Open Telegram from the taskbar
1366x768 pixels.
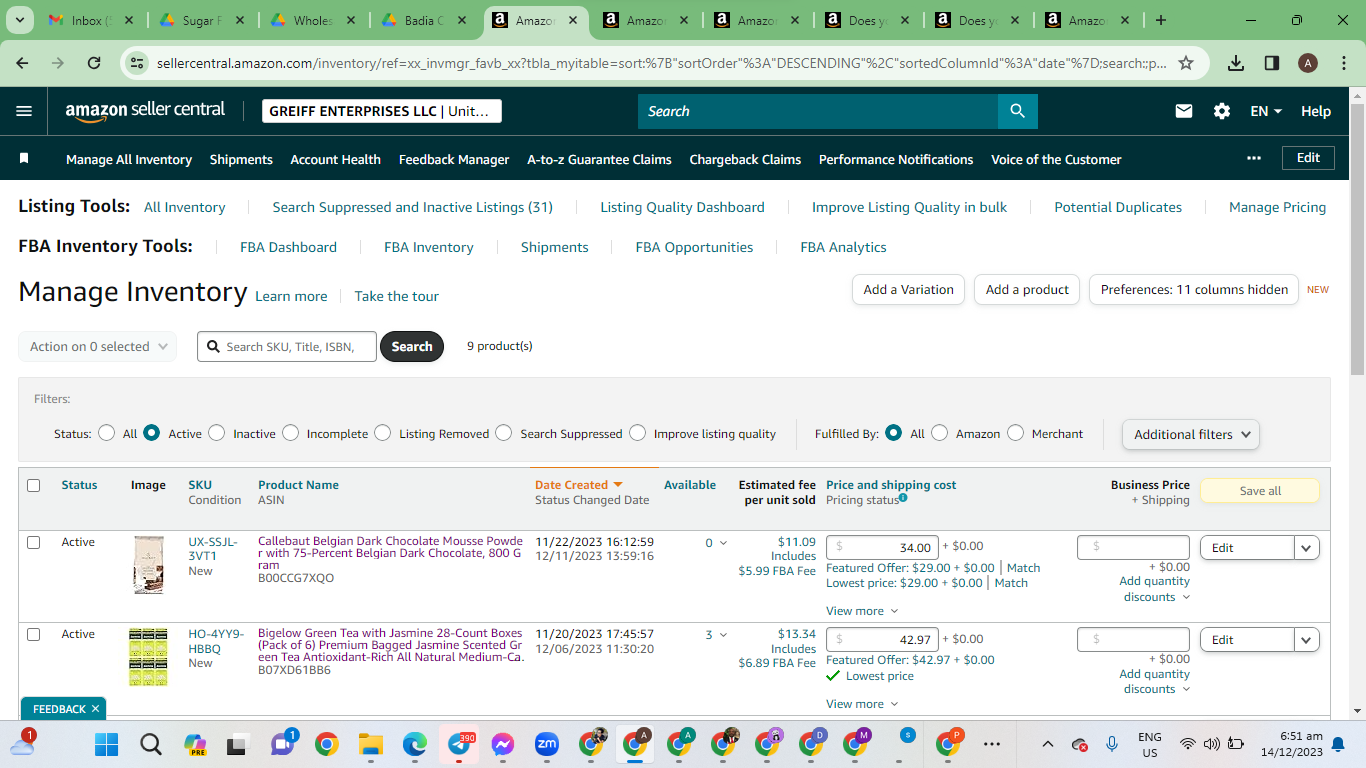click(459, 744)
